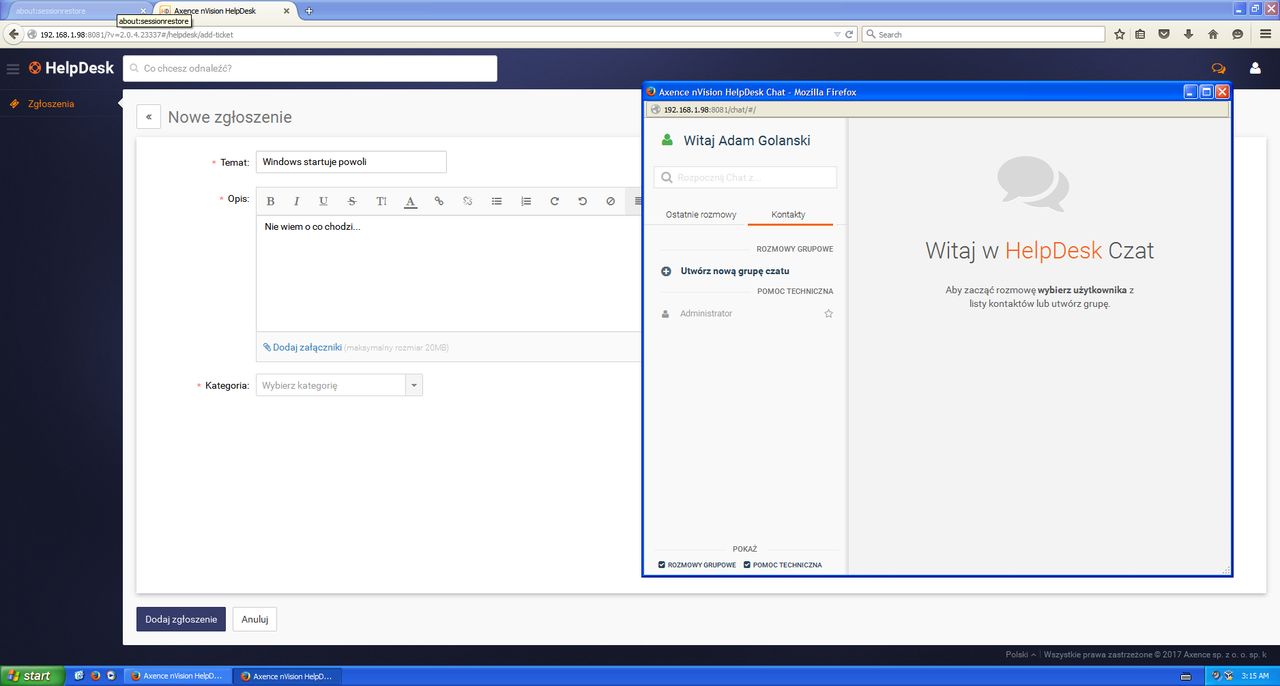Click 'Rozpocznij Chat z...' search field
This screenshot has height=686, width=1280.
pyautogui.click(x=745, y=177)
